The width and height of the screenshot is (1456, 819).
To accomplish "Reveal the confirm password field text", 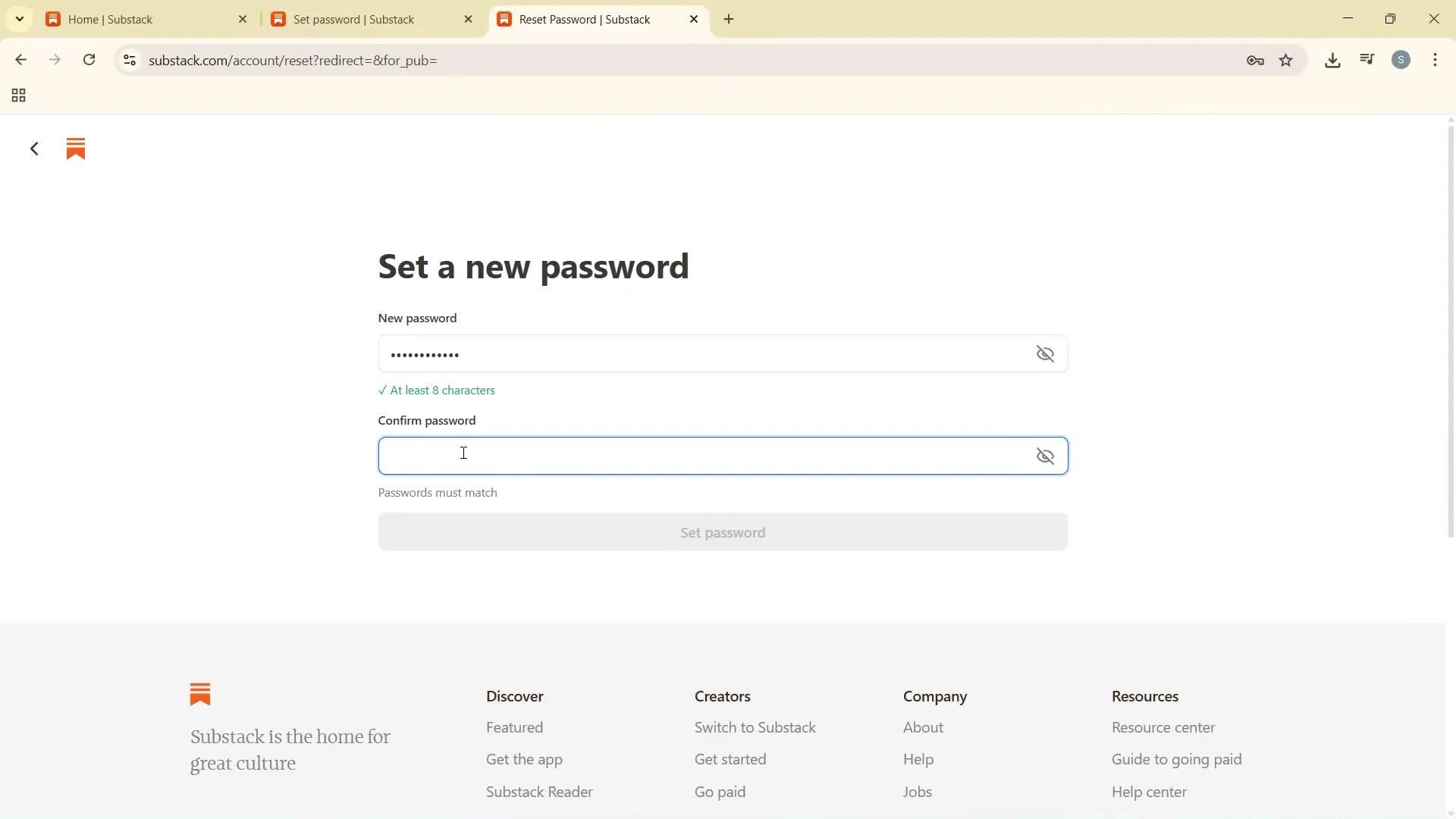I will click(x=1045, y=456).
